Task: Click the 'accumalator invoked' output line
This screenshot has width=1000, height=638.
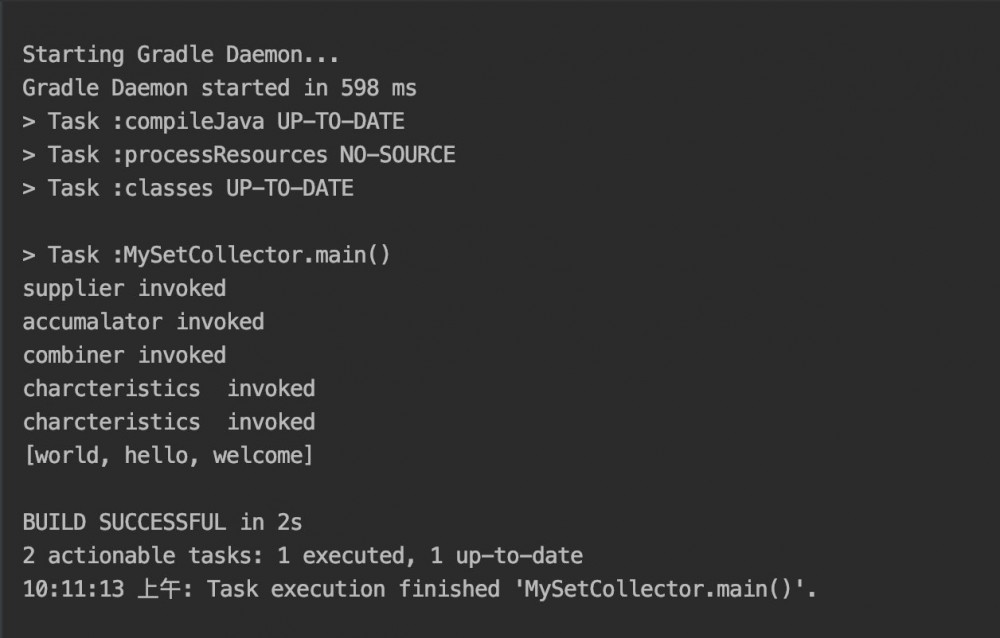Action: click(143, 322)
